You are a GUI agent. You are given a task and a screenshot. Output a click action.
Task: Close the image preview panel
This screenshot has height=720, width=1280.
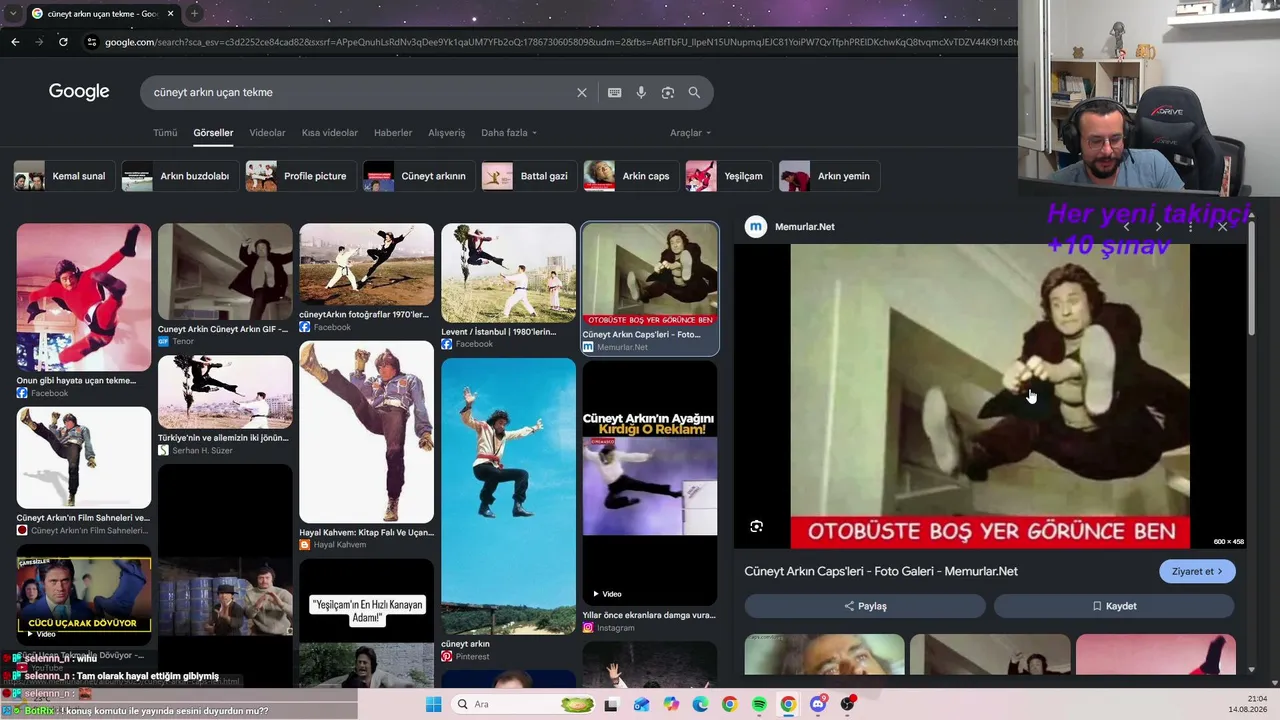coord(1222,227)
